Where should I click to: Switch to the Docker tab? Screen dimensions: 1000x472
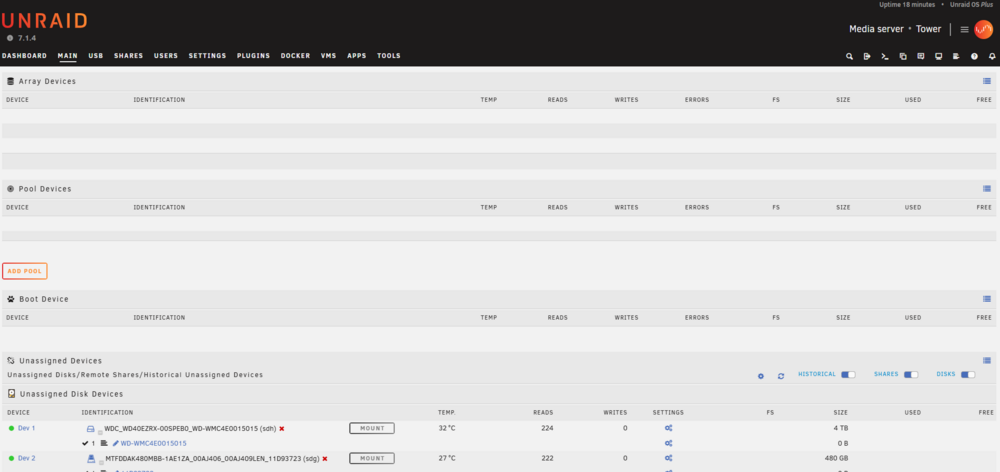coord(295,56)
